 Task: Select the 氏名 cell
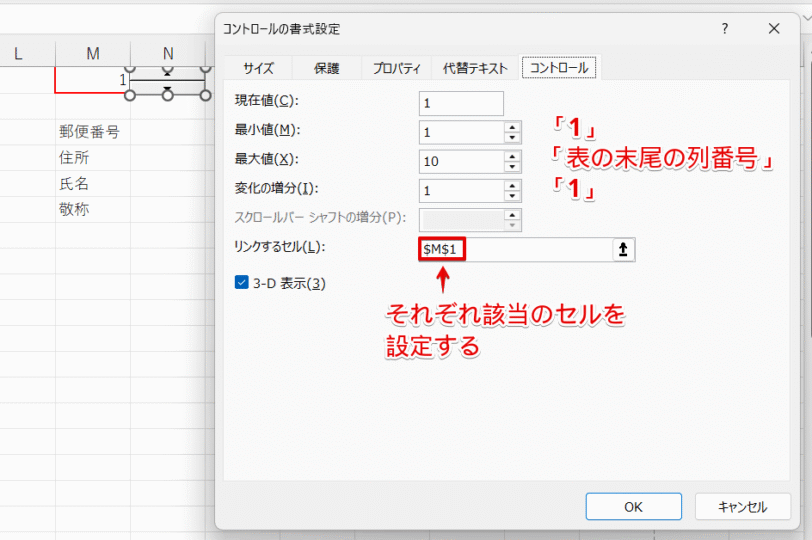click(x=93, y=183)
